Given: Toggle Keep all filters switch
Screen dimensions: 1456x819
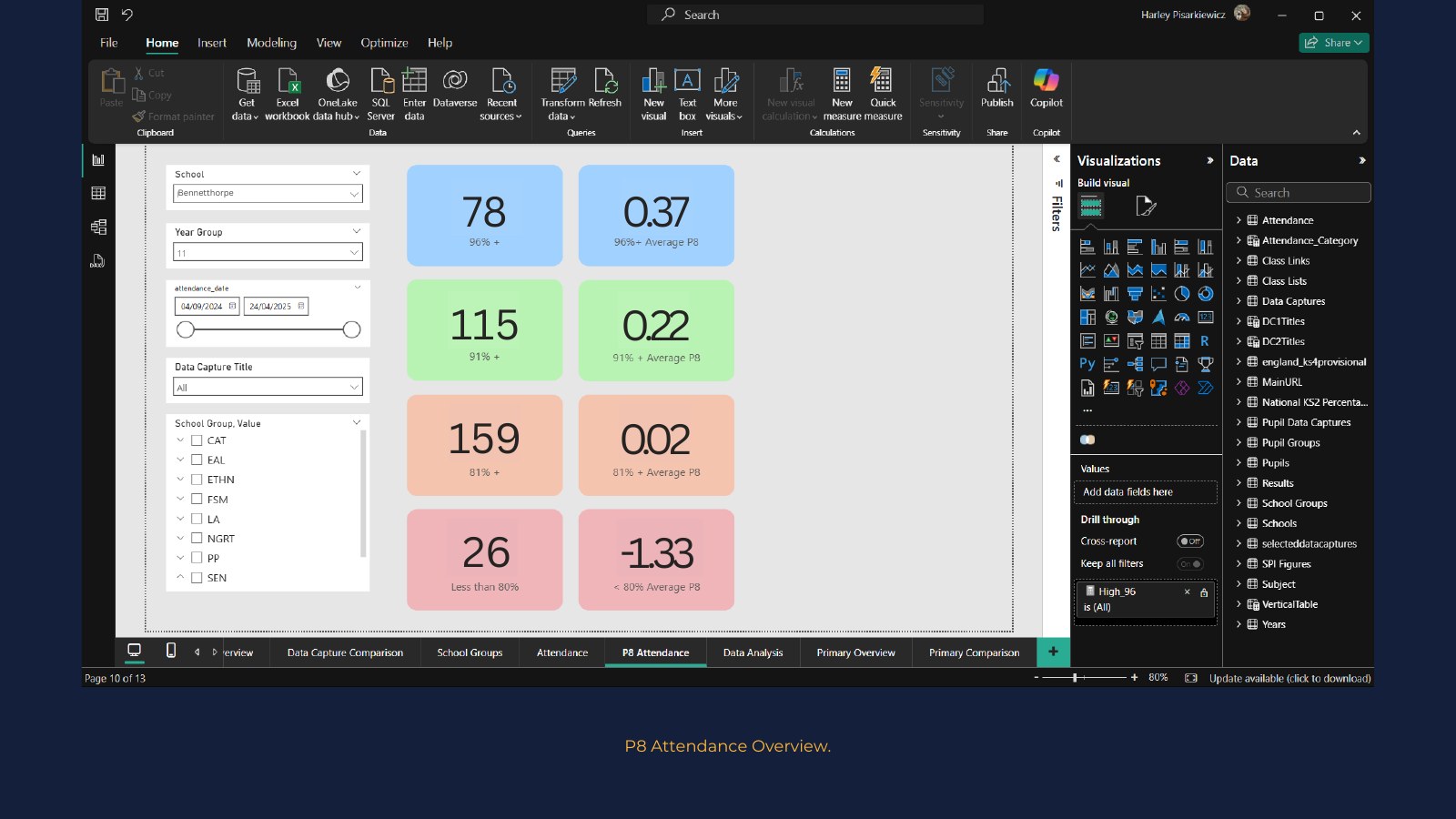Looking at the screenshot, I should coord(1190,564).
